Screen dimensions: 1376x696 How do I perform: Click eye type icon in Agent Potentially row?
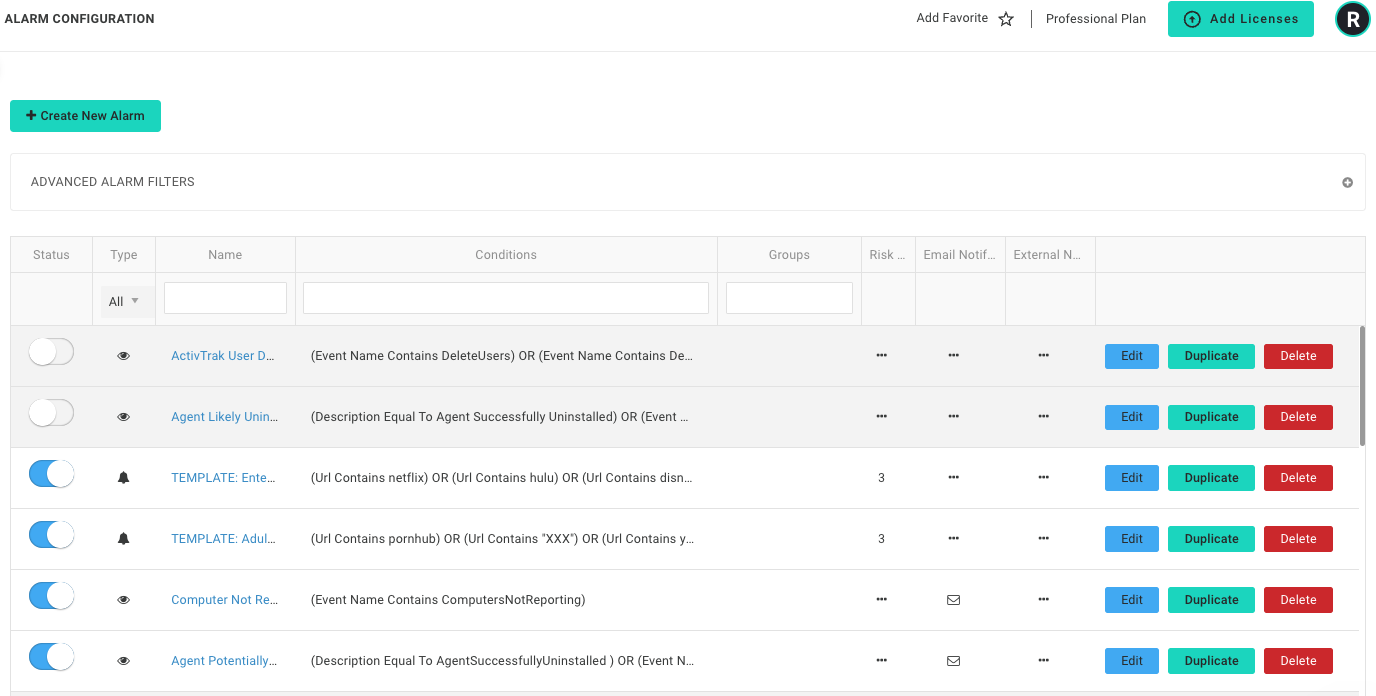click(x=124, y=661)
